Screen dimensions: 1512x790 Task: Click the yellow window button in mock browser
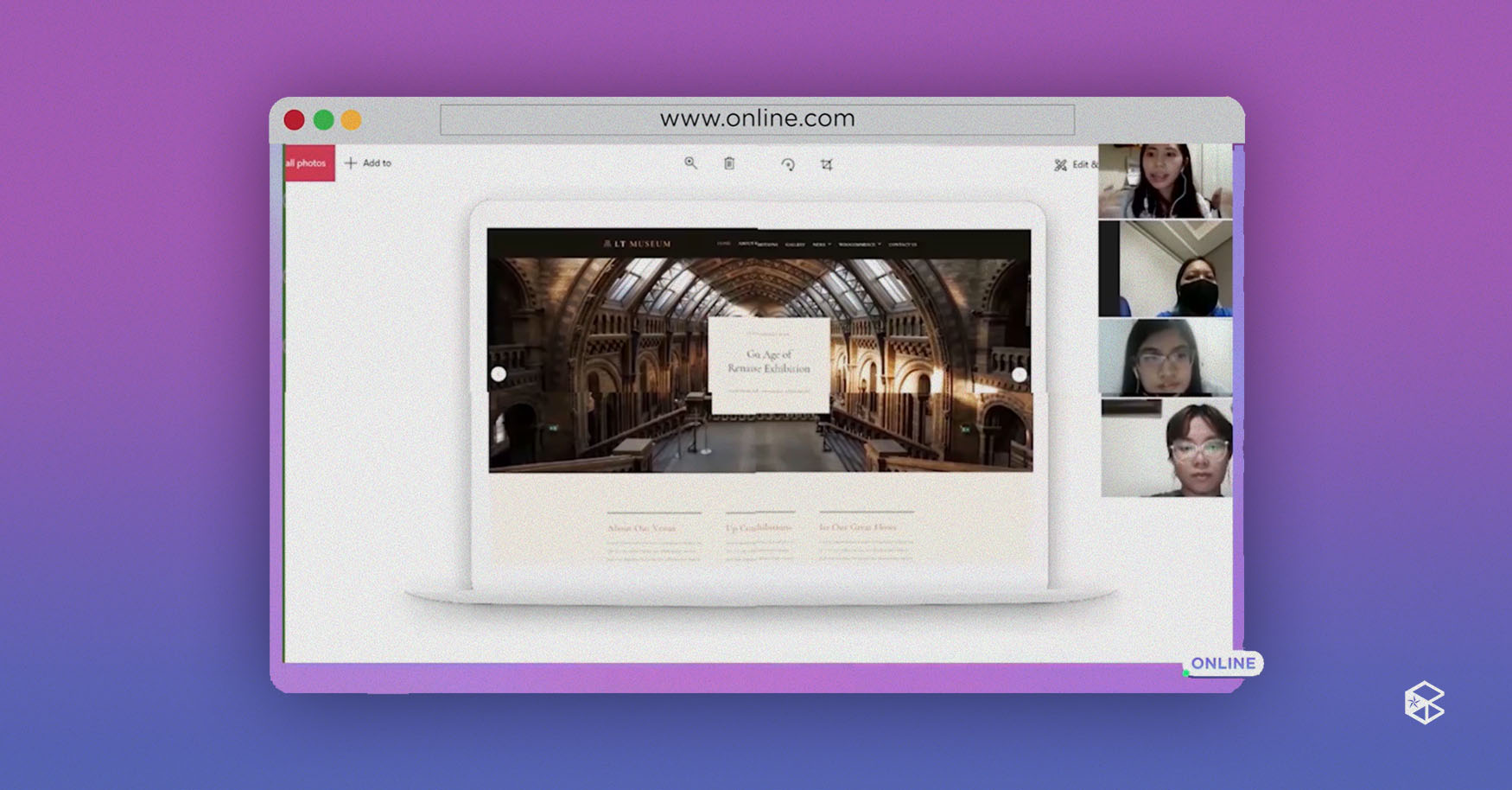pos(351,120)
